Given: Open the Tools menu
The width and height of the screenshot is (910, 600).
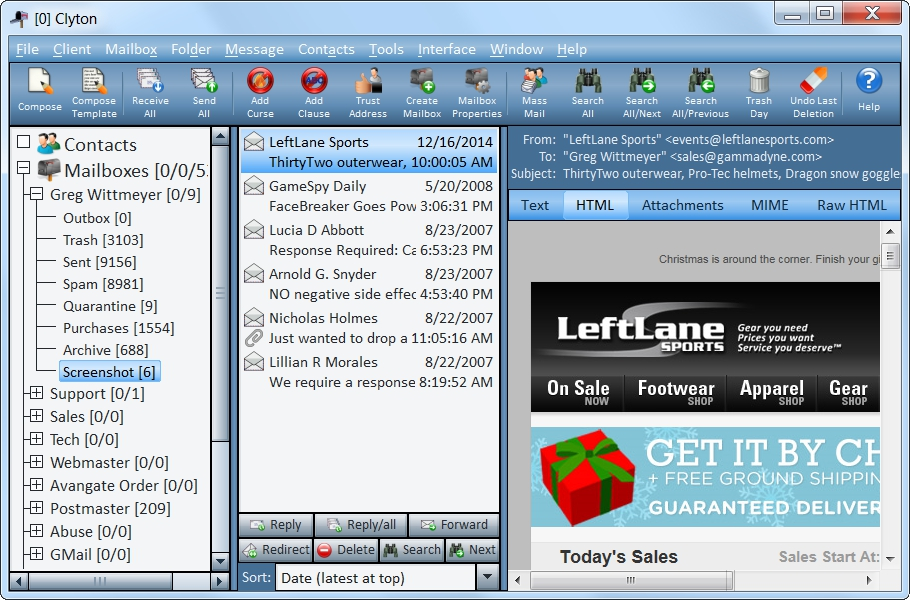Looking at the screenshot, I should coord(386,49).
